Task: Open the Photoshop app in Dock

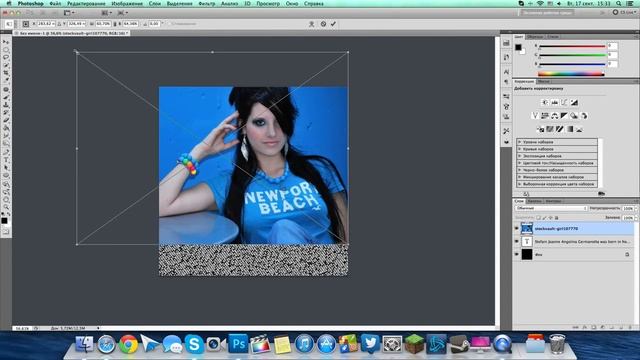Action: coord(238,344)
